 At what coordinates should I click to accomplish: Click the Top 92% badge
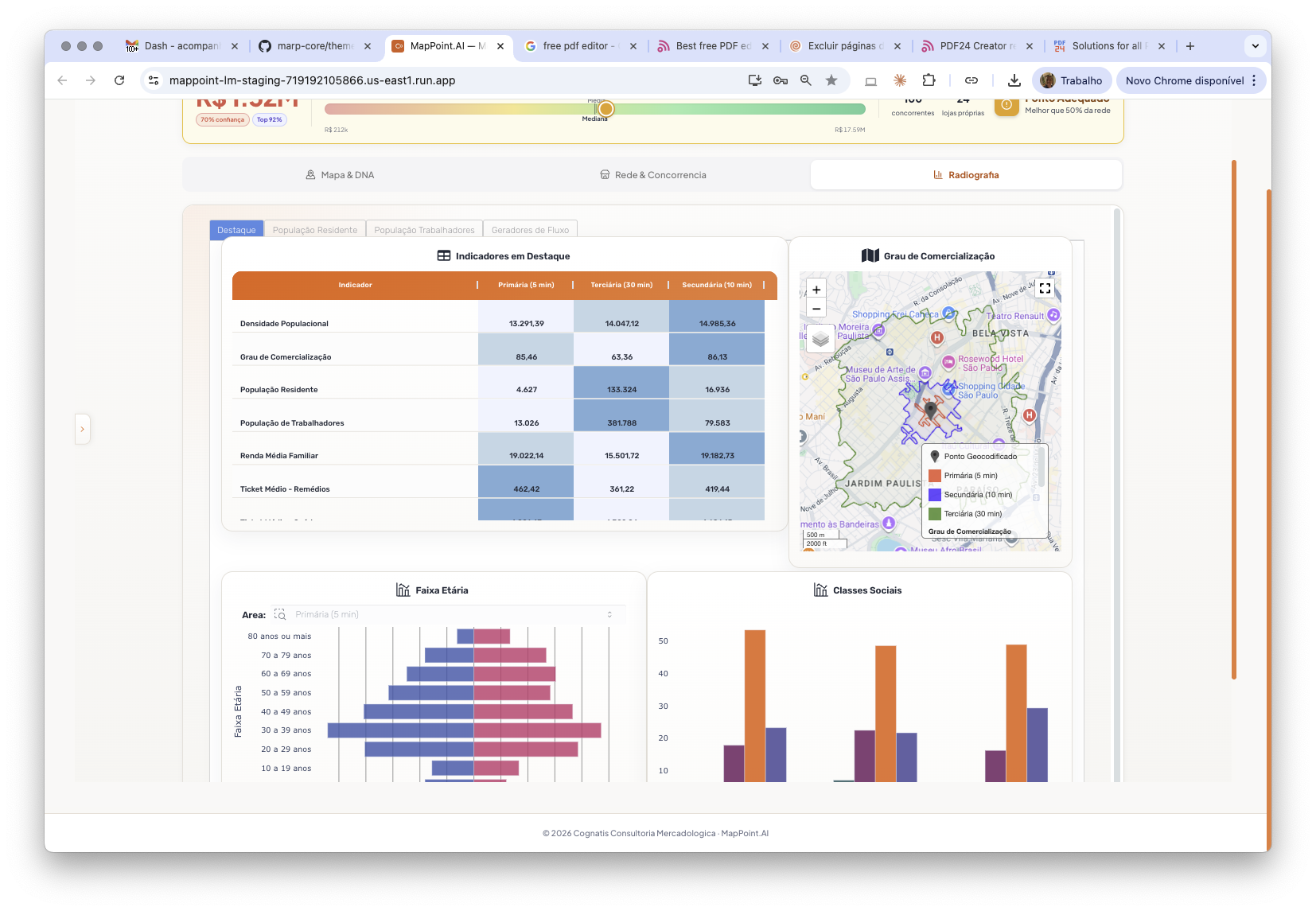pos(270,119)
